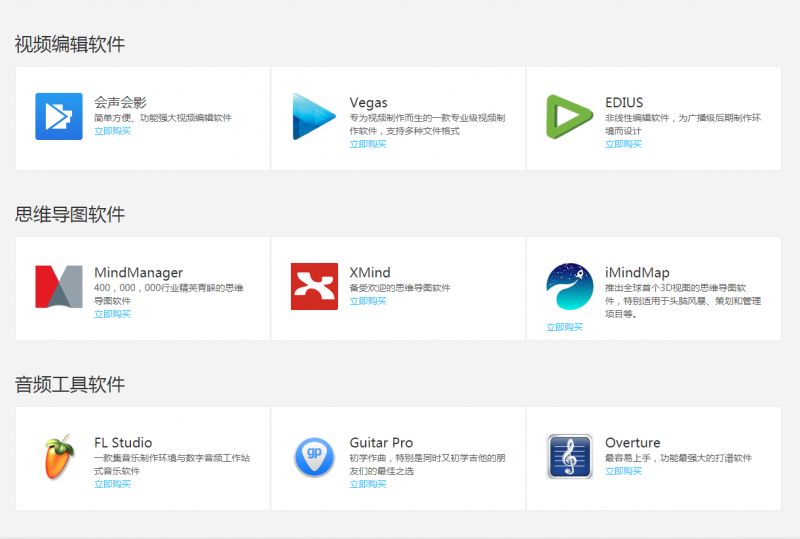
Task: Click 立即购买 link under Vegas
Action: click(368, 144)
